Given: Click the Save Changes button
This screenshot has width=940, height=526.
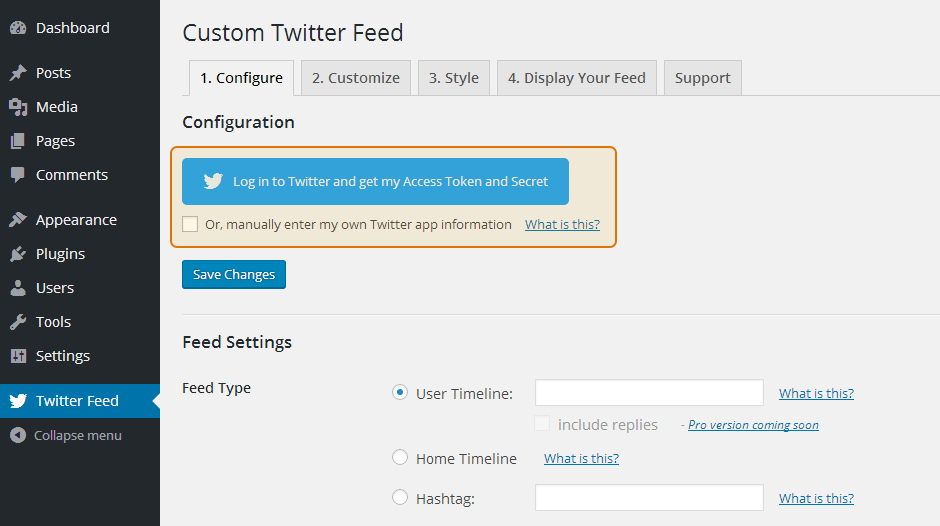Looking at the screenshot, I should 234,274.
